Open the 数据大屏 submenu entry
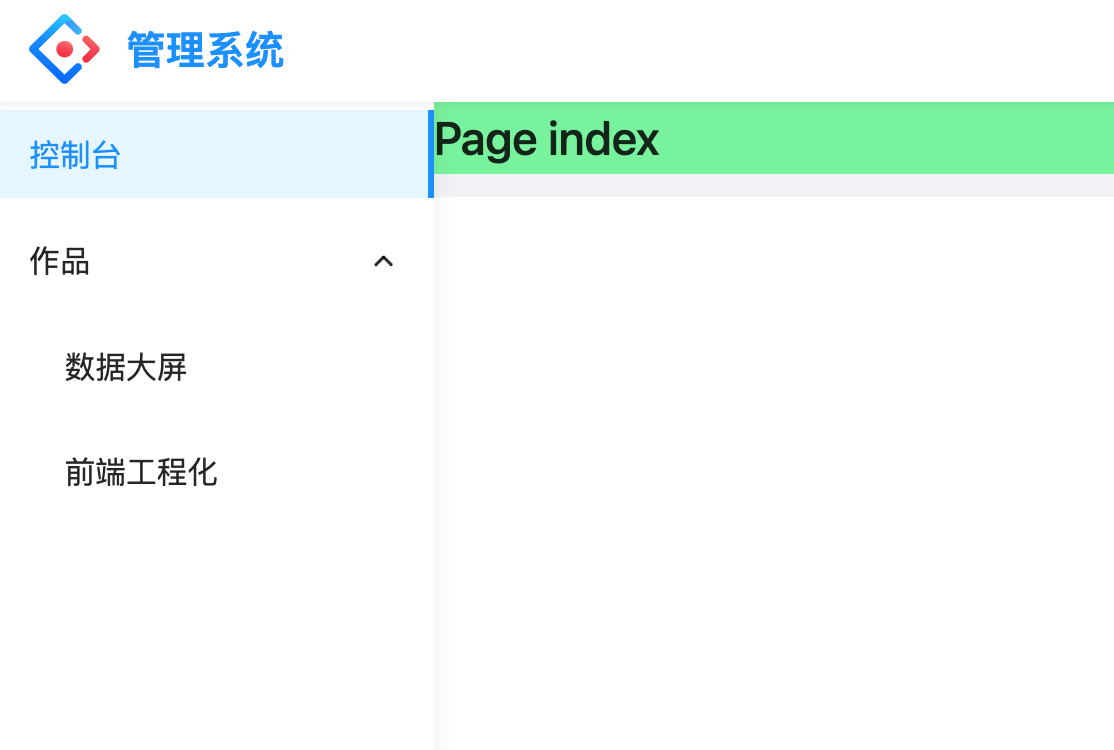 [126, 367]
